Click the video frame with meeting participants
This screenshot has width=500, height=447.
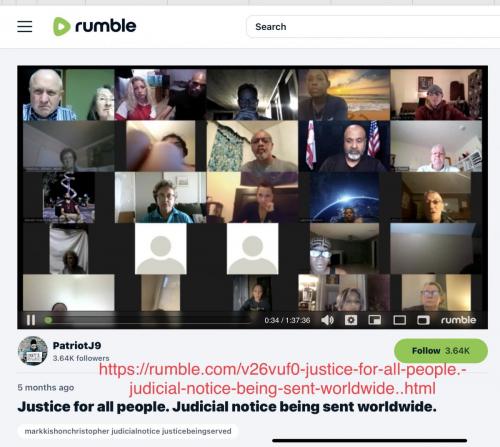point(252,189)
